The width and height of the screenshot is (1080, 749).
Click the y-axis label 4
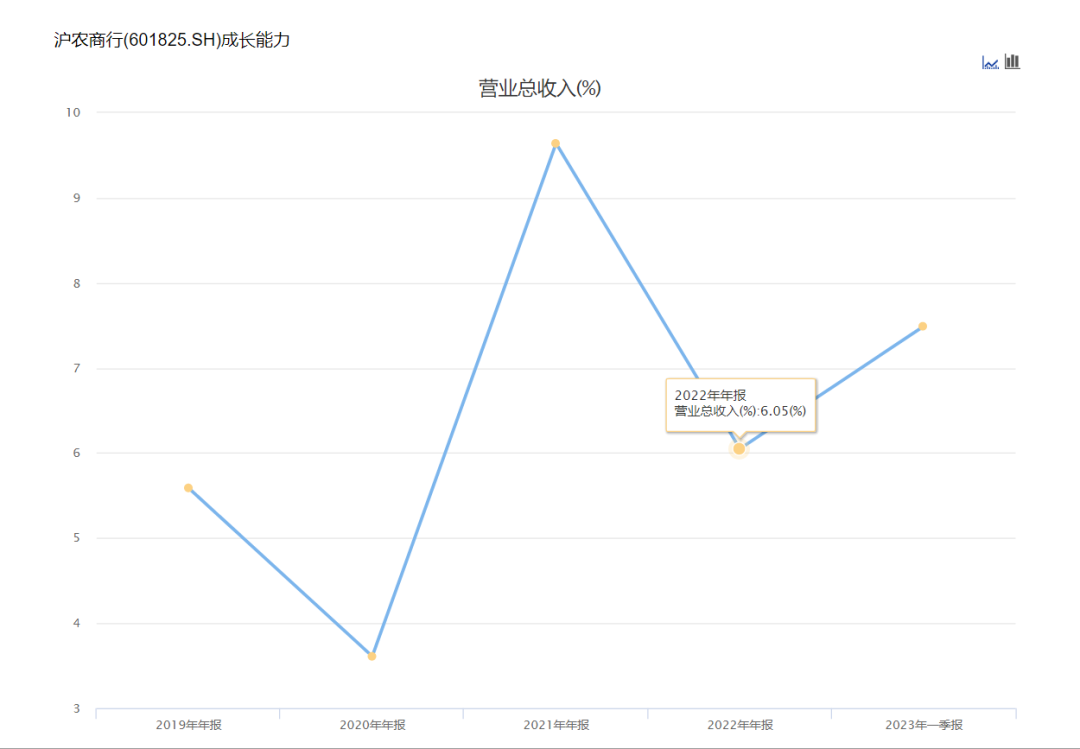(x=77, y=624)
